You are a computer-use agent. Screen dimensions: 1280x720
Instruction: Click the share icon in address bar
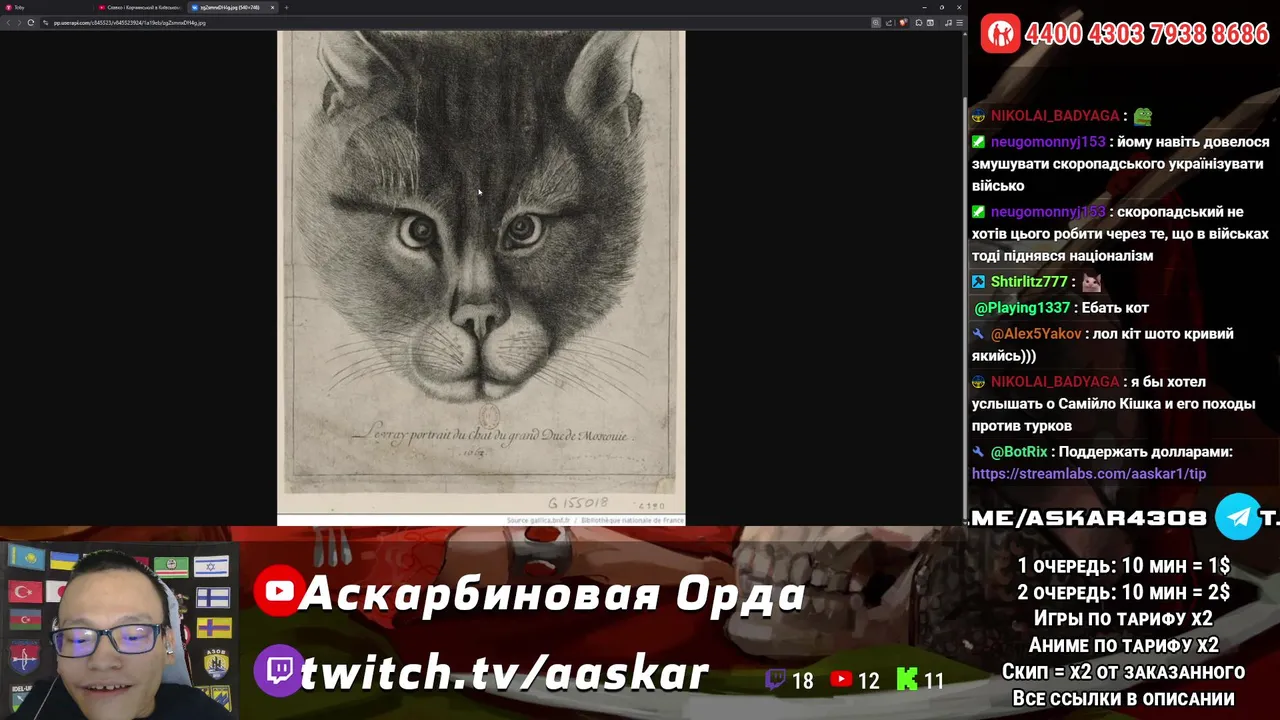[x=889, y=22]
